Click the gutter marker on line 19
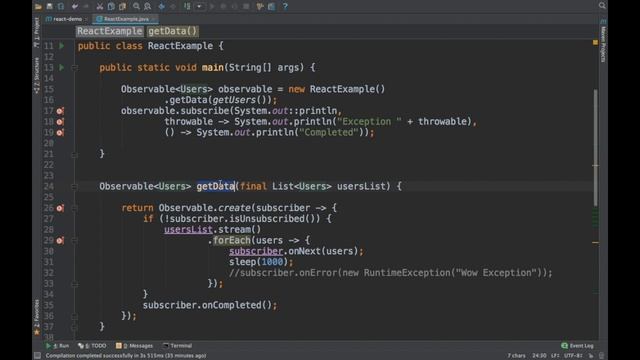The width and height of the screenshot is (640, 360). pyautogui.click(x=60, y=132)
